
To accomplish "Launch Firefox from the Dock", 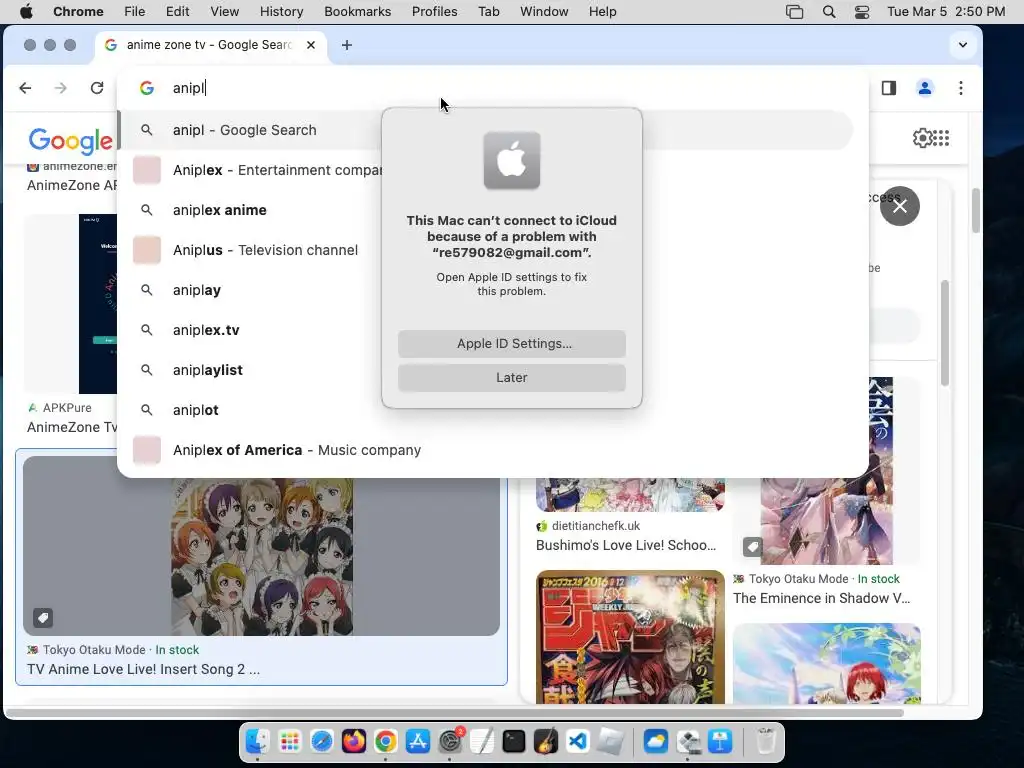I will click(x=353, y=742).
